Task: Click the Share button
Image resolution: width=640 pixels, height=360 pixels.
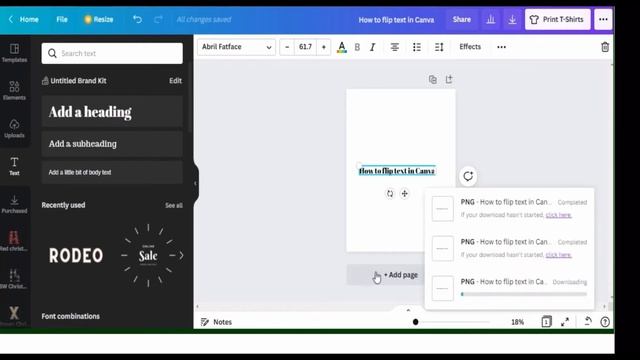Action: 461,19
